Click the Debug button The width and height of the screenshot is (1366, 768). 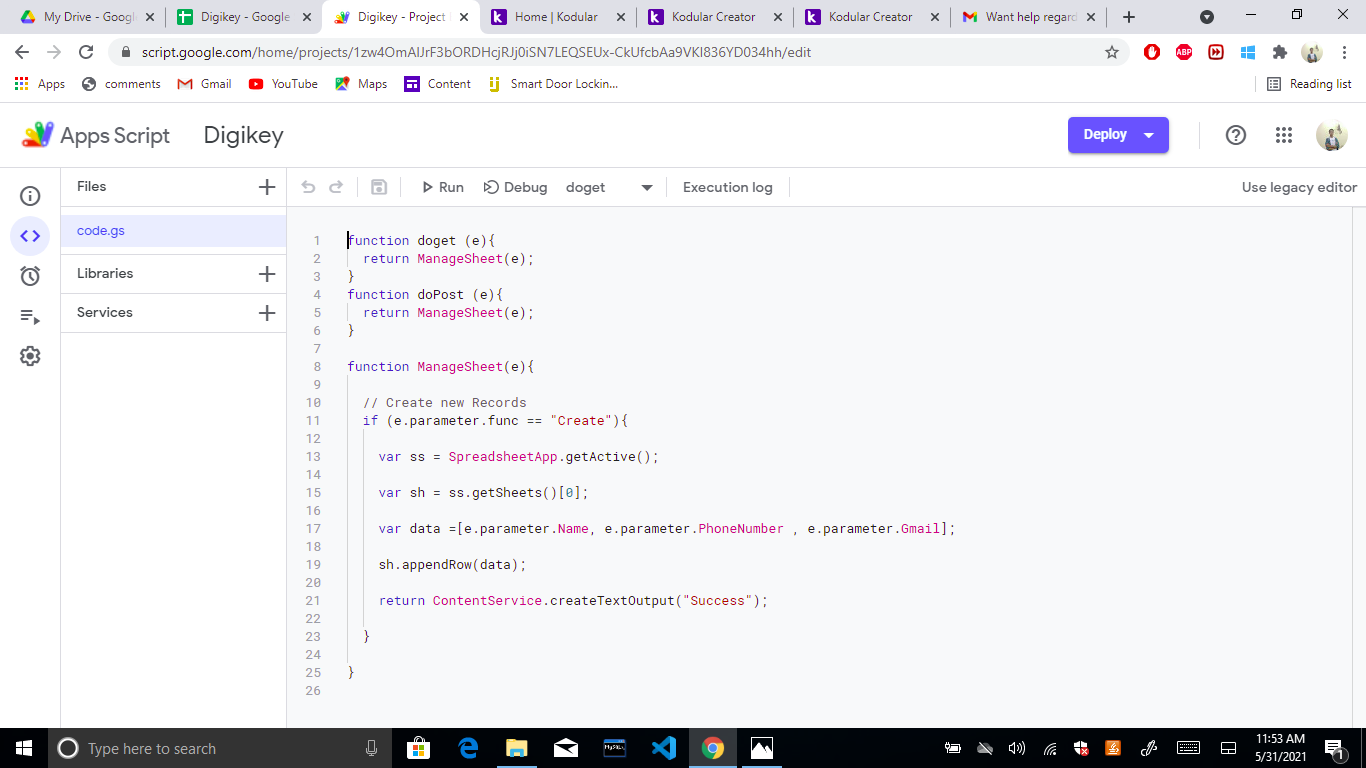[515, 187]
